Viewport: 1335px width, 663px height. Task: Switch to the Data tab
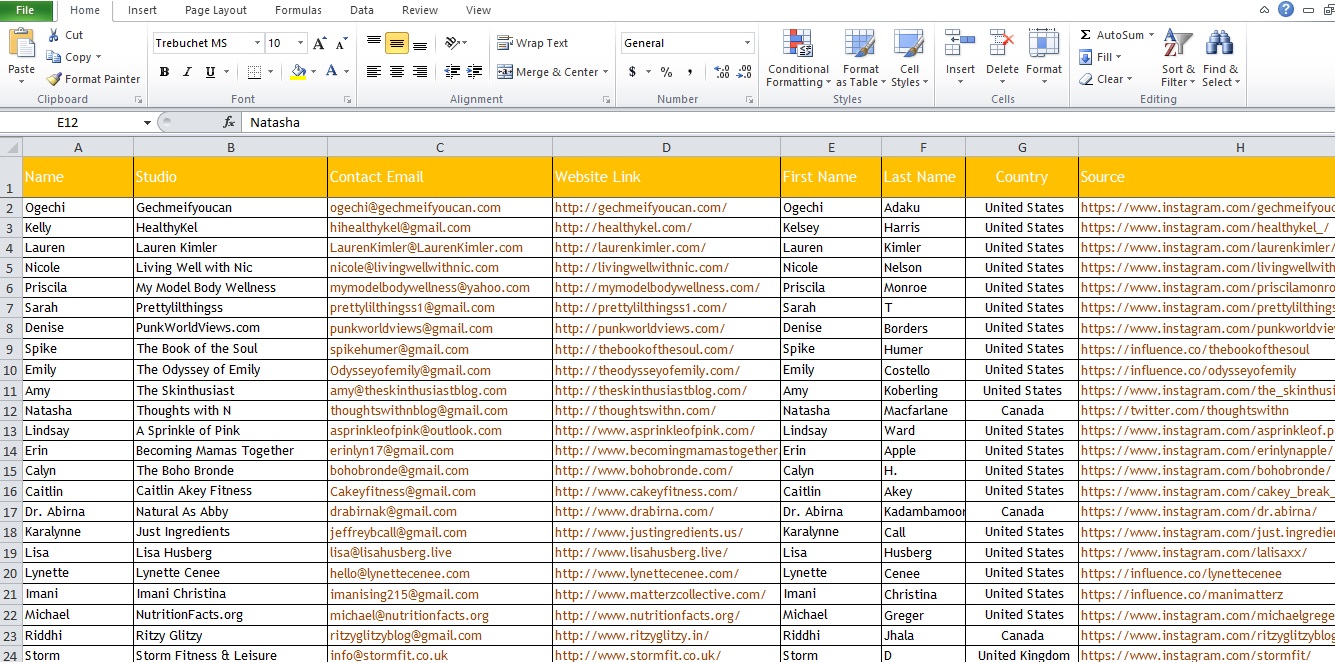point(362,10)
